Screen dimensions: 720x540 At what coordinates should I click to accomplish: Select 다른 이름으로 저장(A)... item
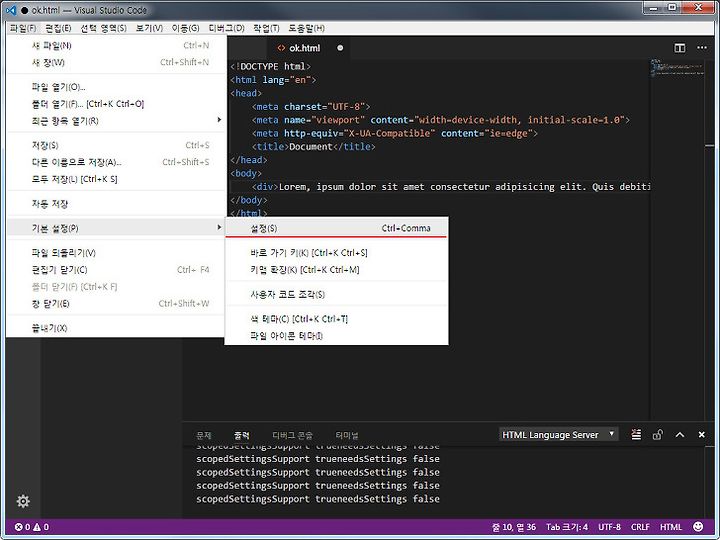(117, 162)
